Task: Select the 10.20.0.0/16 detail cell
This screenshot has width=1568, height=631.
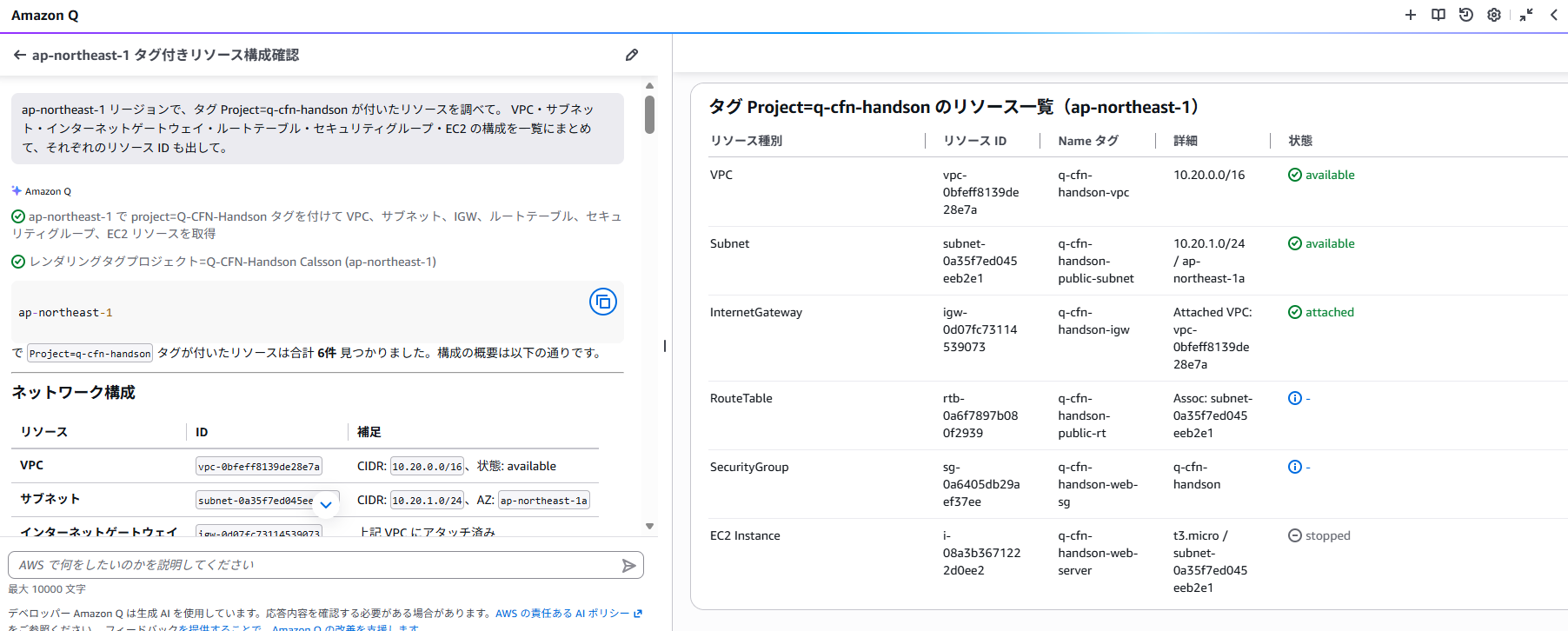Action: click(1209, 175)
